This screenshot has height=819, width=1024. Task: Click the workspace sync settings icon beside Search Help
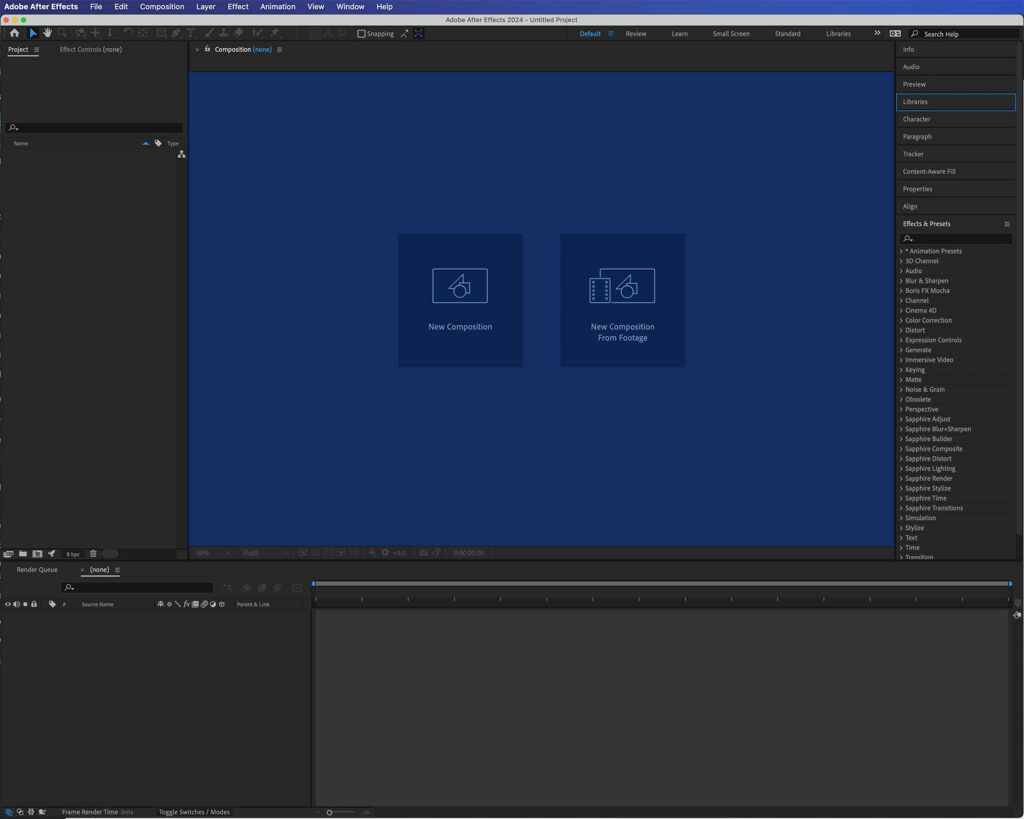click(x=895, y=33)
